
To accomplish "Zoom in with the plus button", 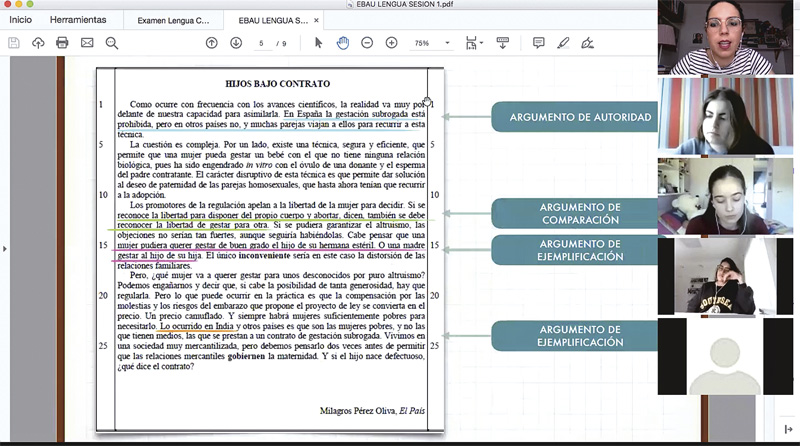I will [391, 43].
